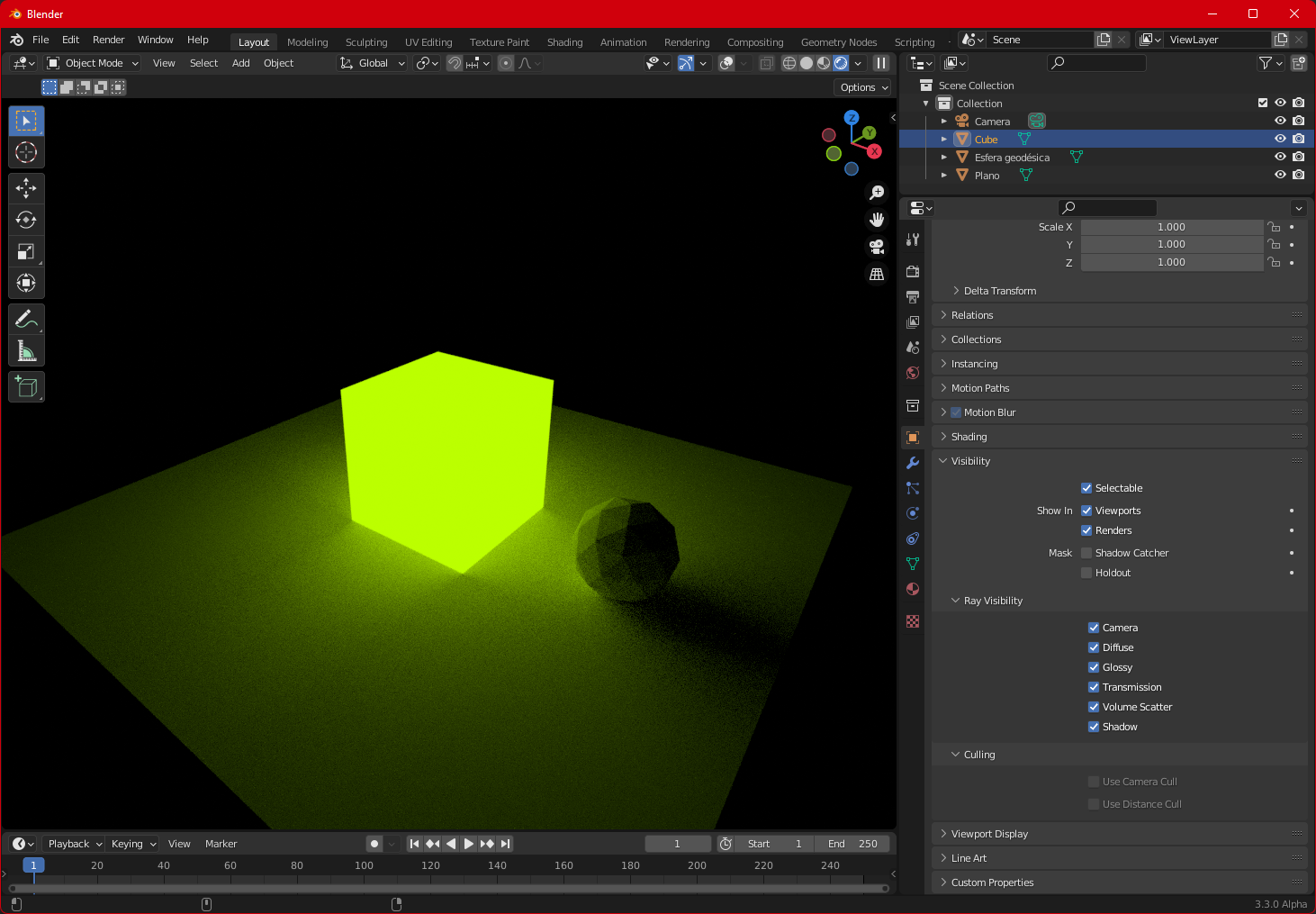Choose the Move tool
Viewport: 1316px width, 914px height.
(x=26, y=188)
